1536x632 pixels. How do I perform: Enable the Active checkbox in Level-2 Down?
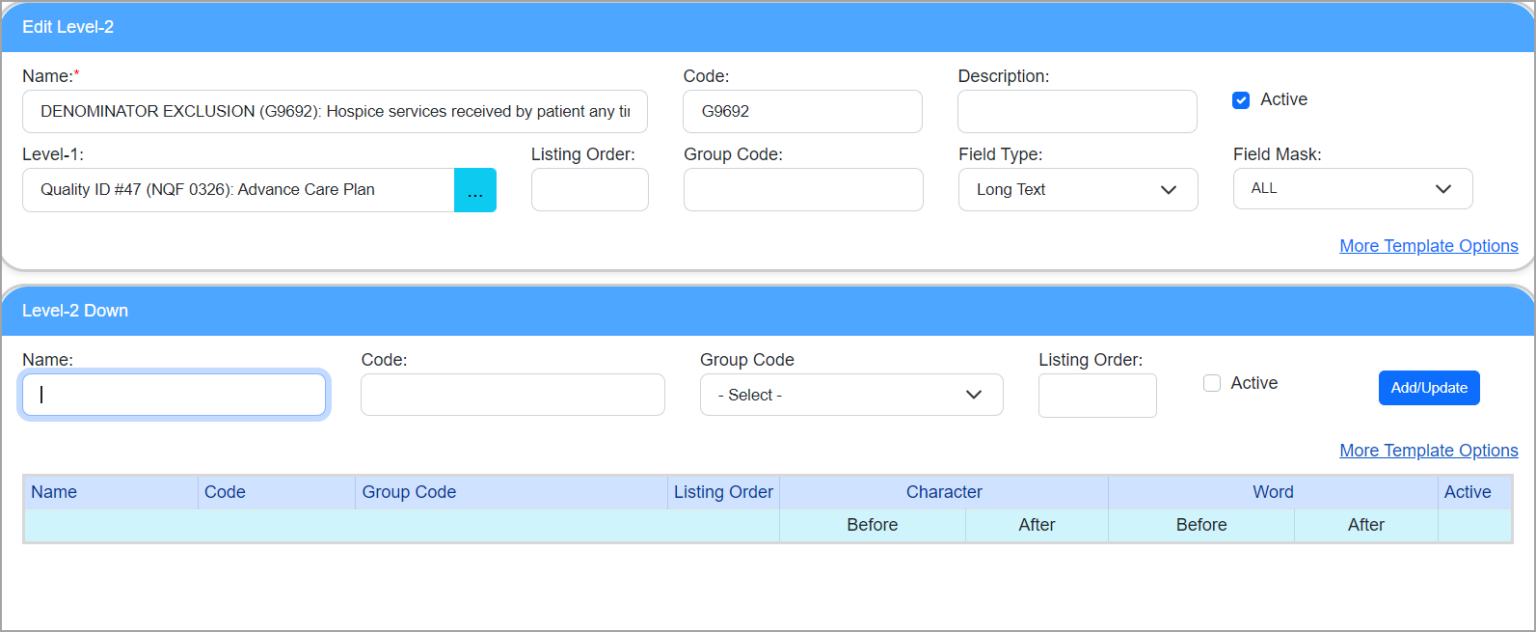click(x=1212, y=383)
